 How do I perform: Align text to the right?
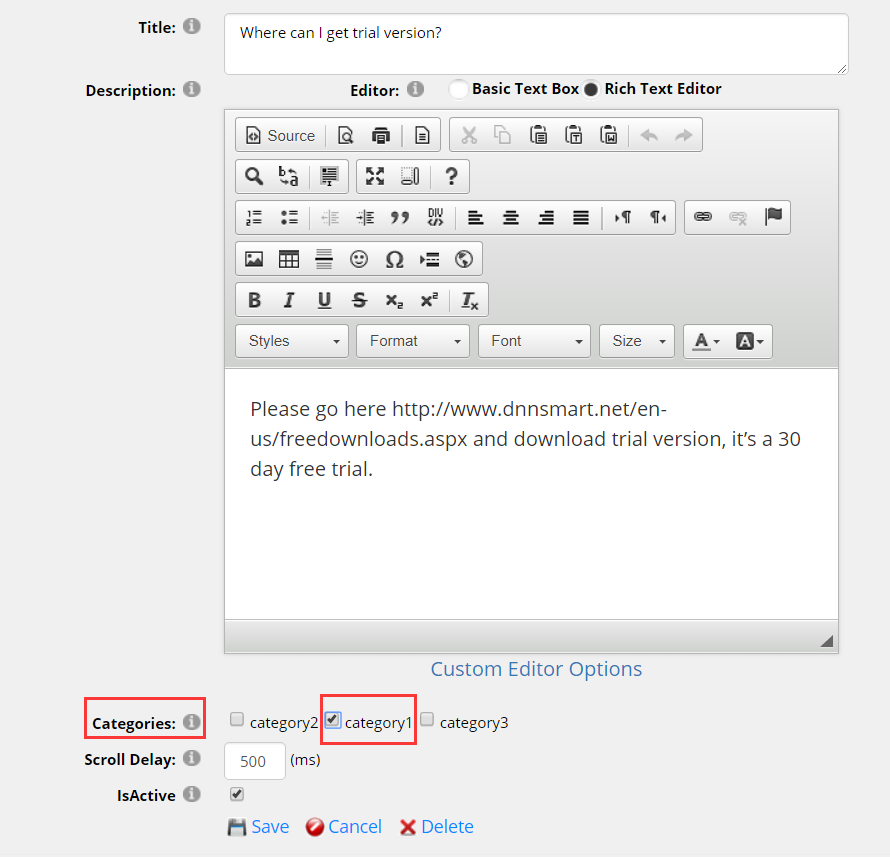546,217
